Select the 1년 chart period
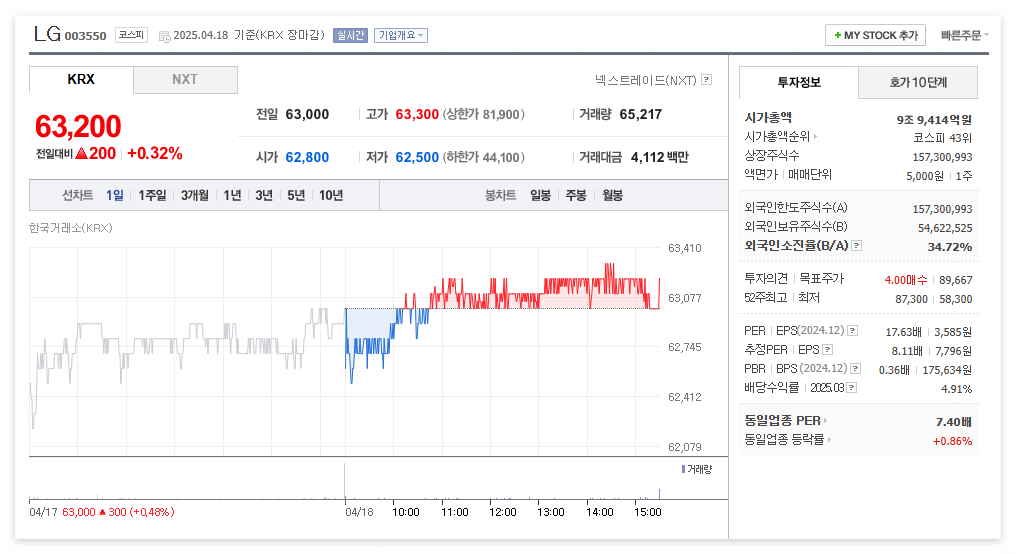 pyautogui.click(x=232, y=195)
